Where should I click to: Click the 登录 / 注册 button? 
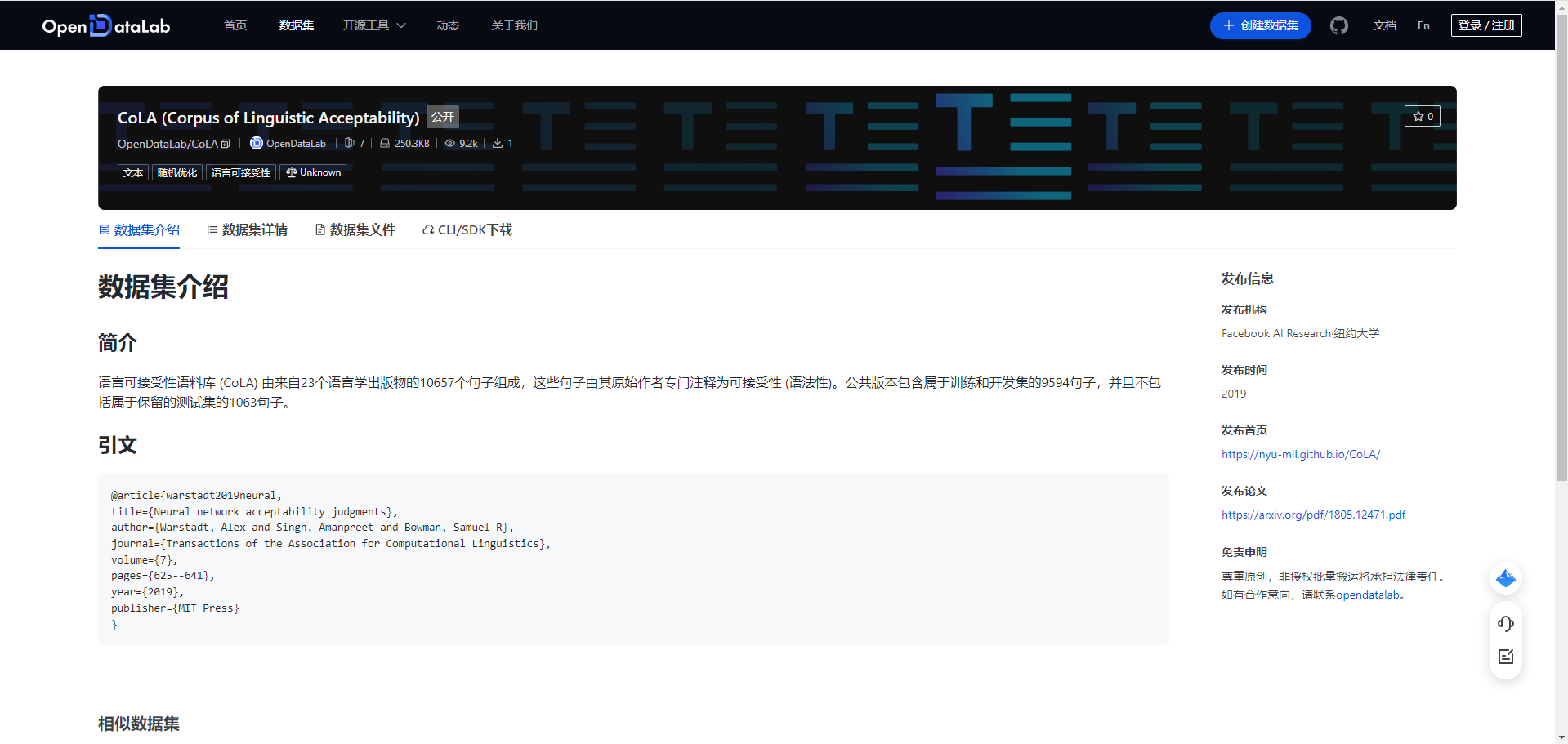[1486, 25]
